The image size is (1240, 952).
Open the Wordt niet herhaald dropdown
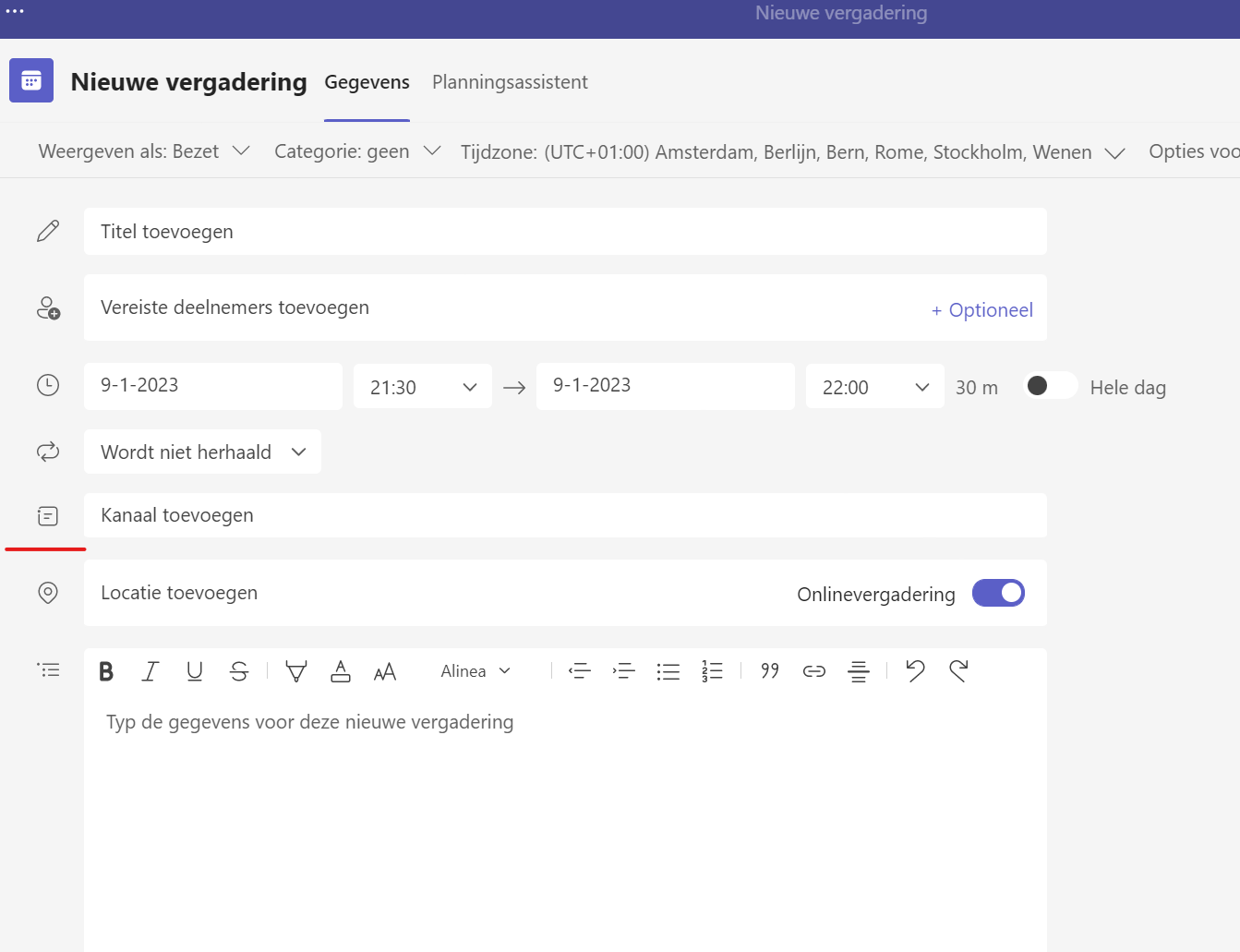click(202, 452)
